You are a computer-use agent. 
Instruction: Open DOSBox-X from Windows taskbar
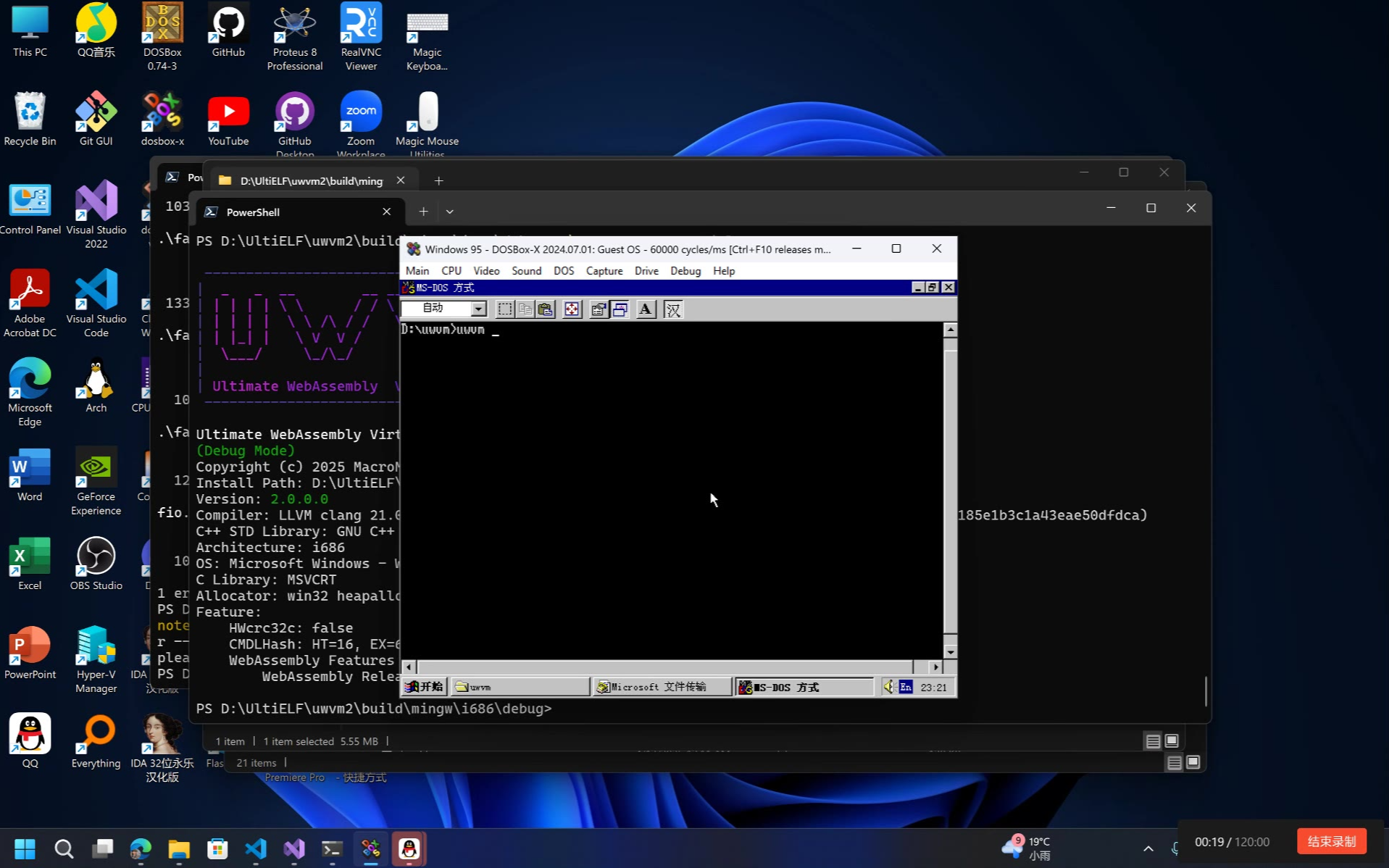coord(371,848)
